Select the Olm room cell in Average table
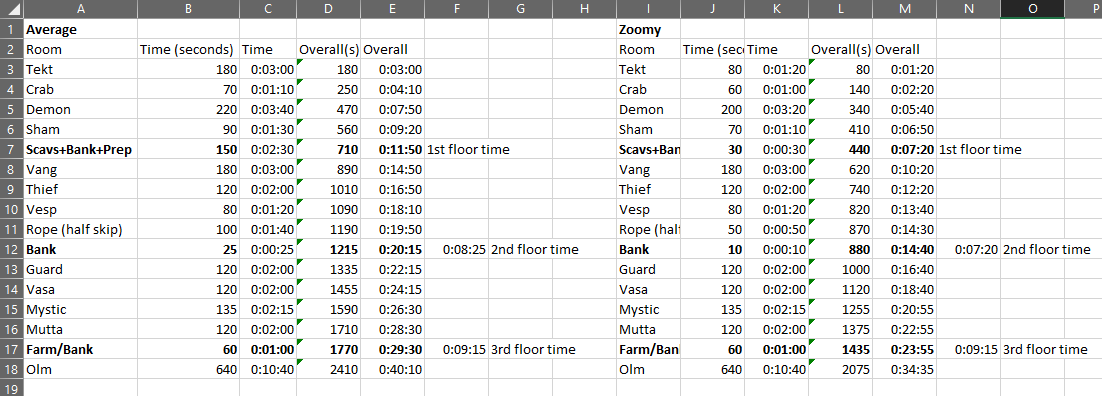1102x396 pixels. 81,369
